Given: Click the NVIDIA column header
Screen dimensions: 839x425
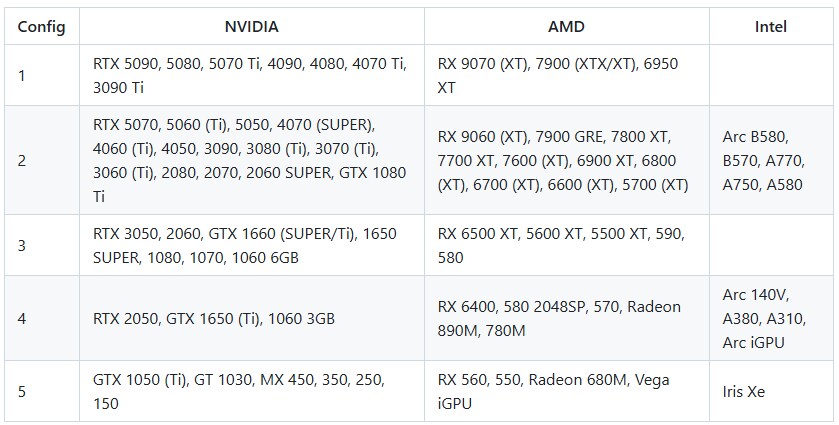Looking at the screenshot, I should 251,27.
